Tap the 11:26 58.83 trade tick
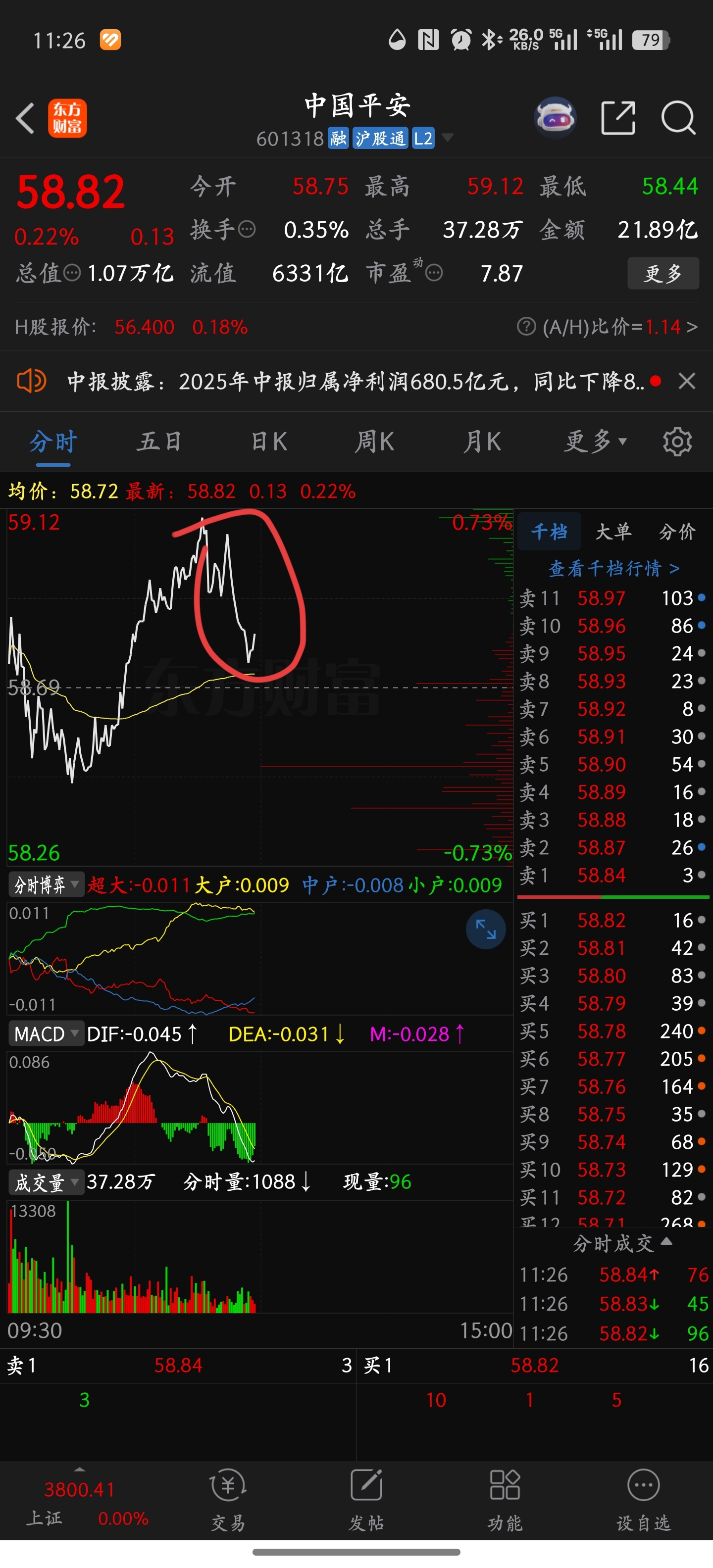The width and height of the screenshot is (713, 1568). tap(614, 1304)
